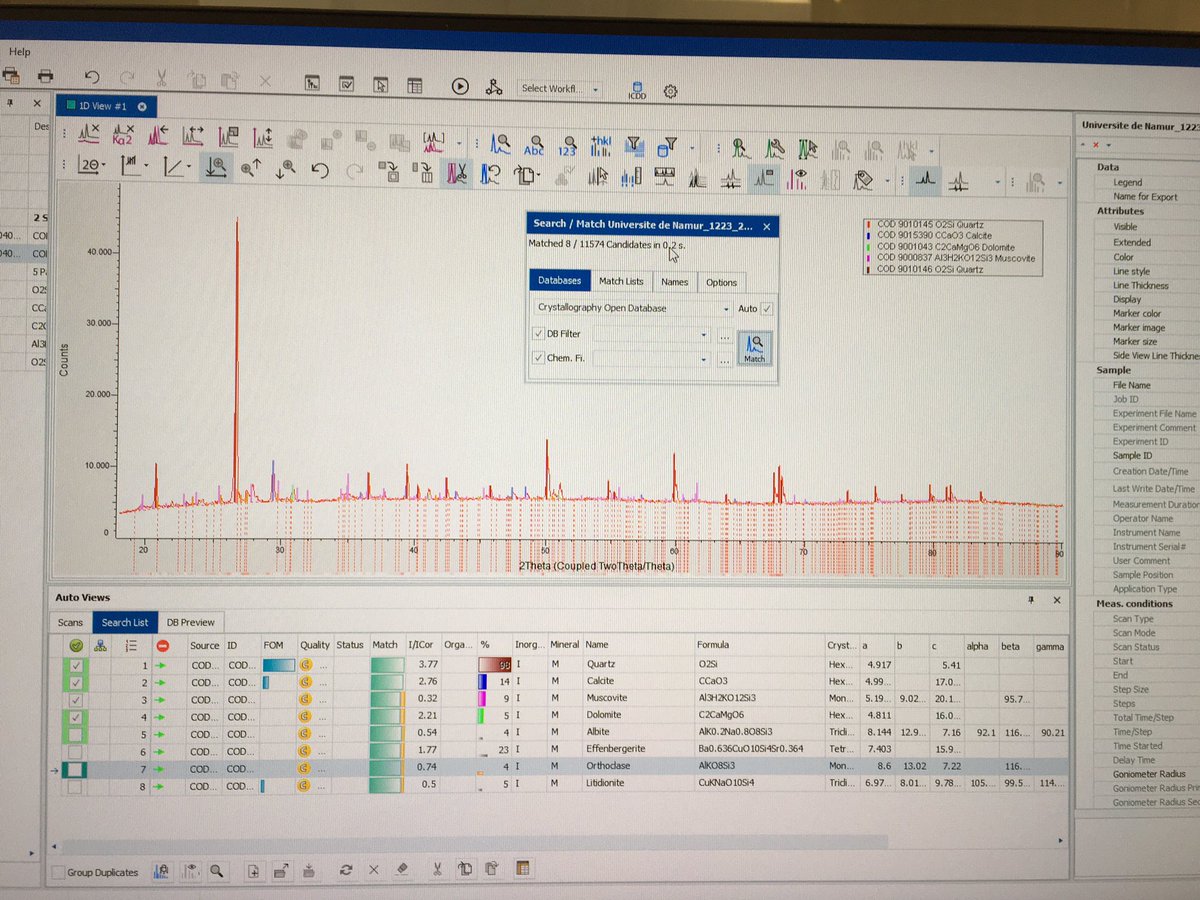Select the Match Lists tab
The height and width of the screenshot is (900, 1200).
(x=621, y=282)
